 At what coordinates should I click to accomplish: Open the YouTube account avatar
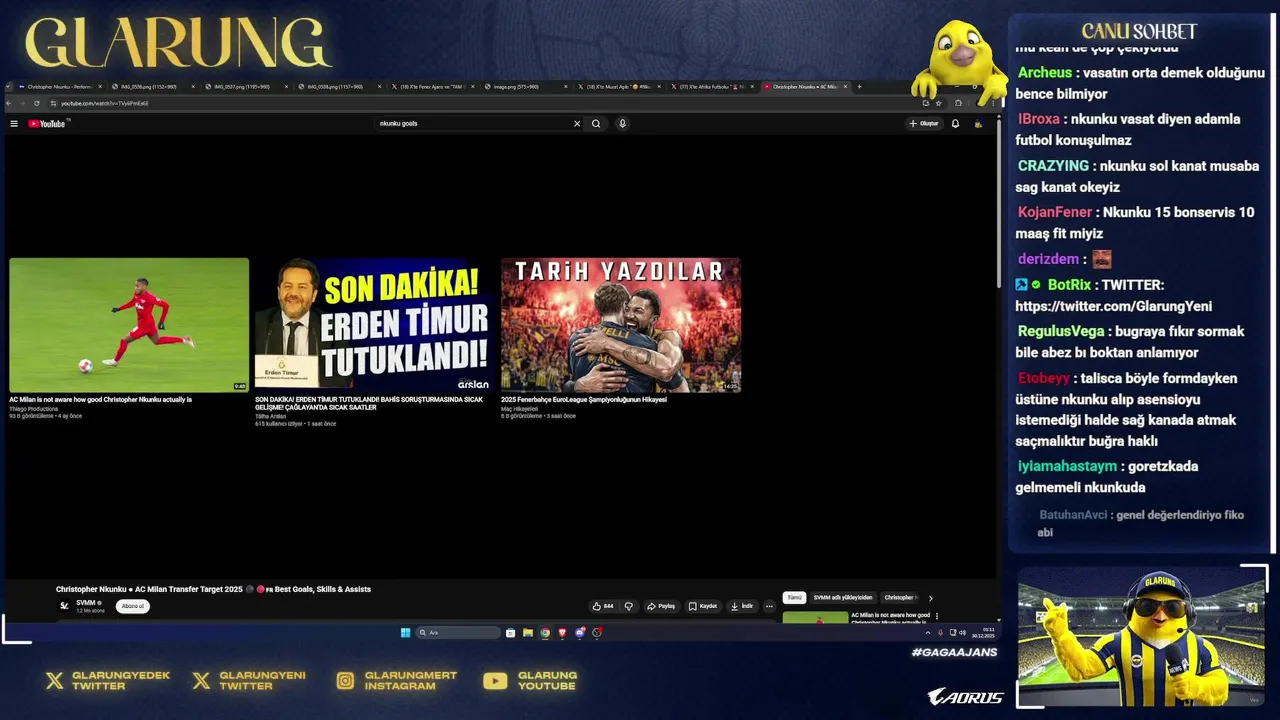point(978,124)
